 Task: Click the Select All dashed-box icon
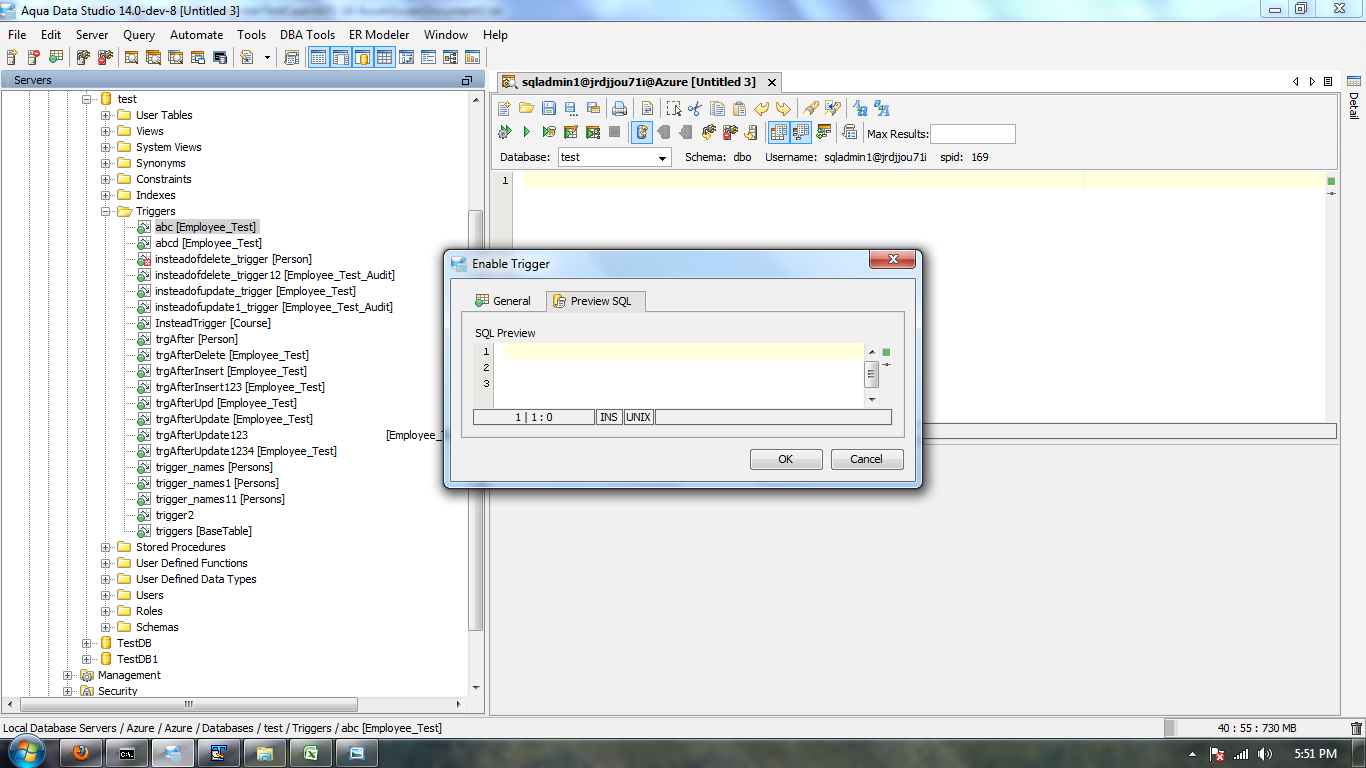674,108
